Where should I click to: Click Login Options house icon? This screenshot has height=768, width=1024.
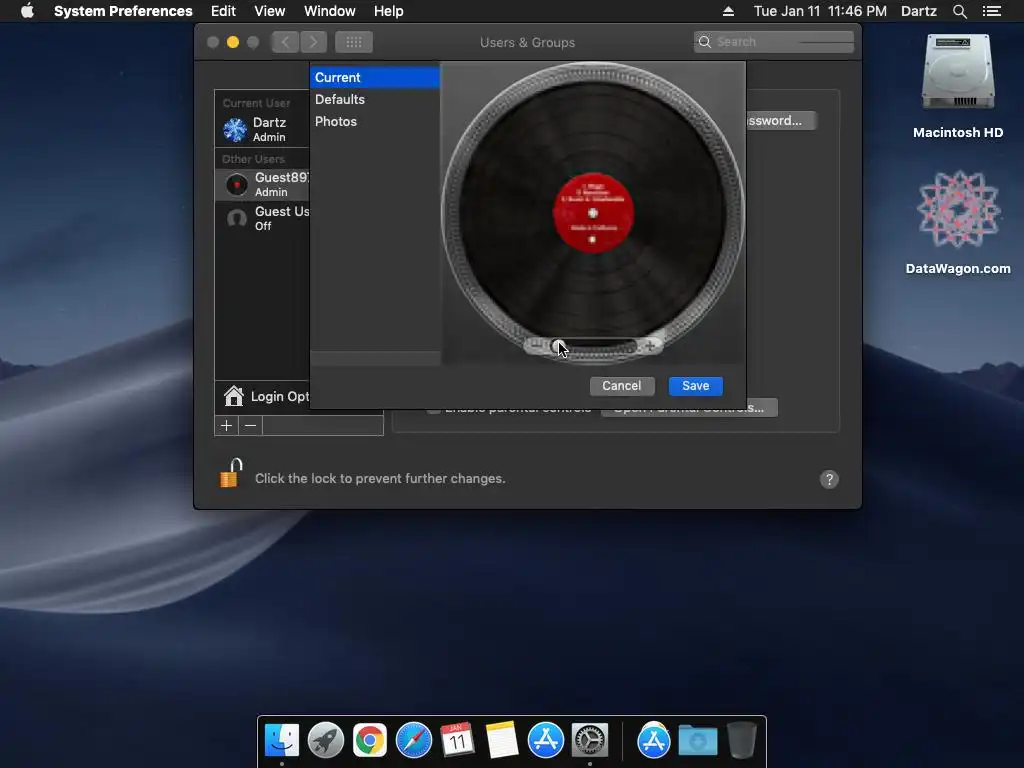233,396
